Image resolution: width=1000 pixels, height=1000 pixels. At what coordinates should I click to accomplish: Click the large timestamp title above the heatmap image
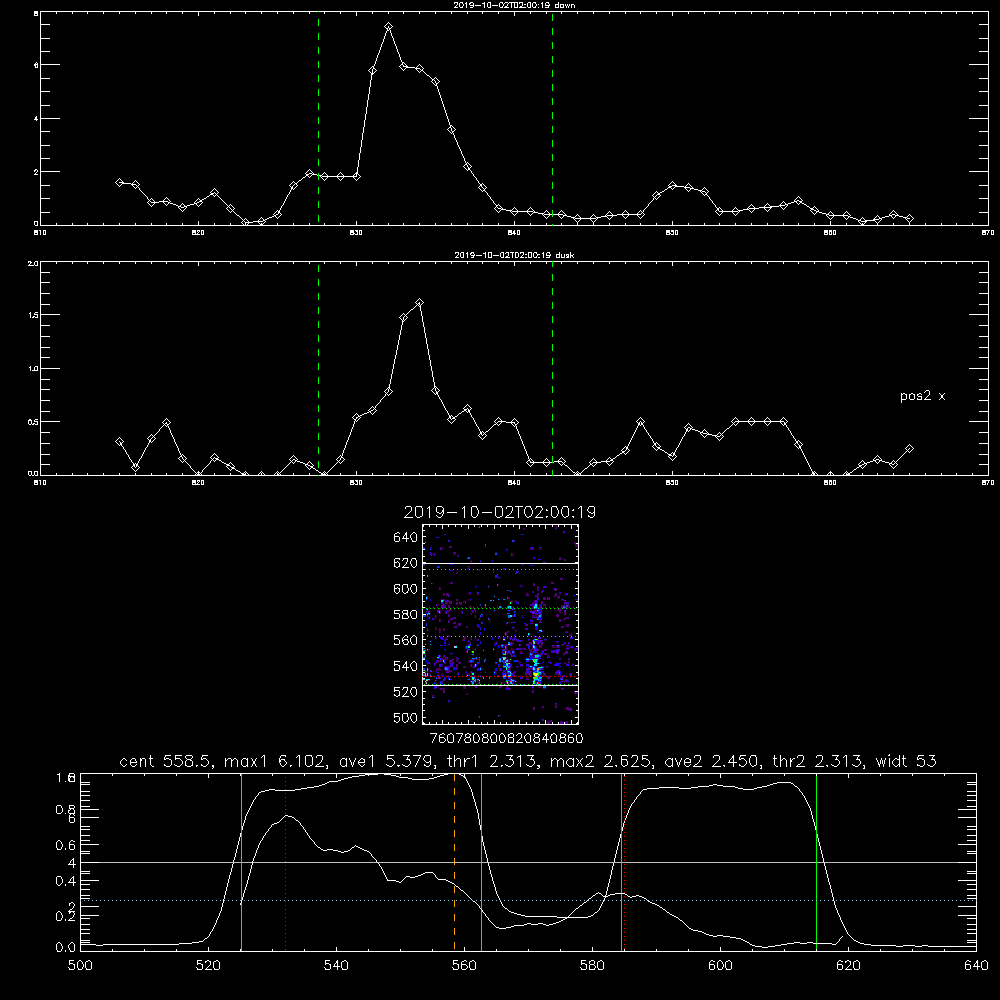click(500, 512)
